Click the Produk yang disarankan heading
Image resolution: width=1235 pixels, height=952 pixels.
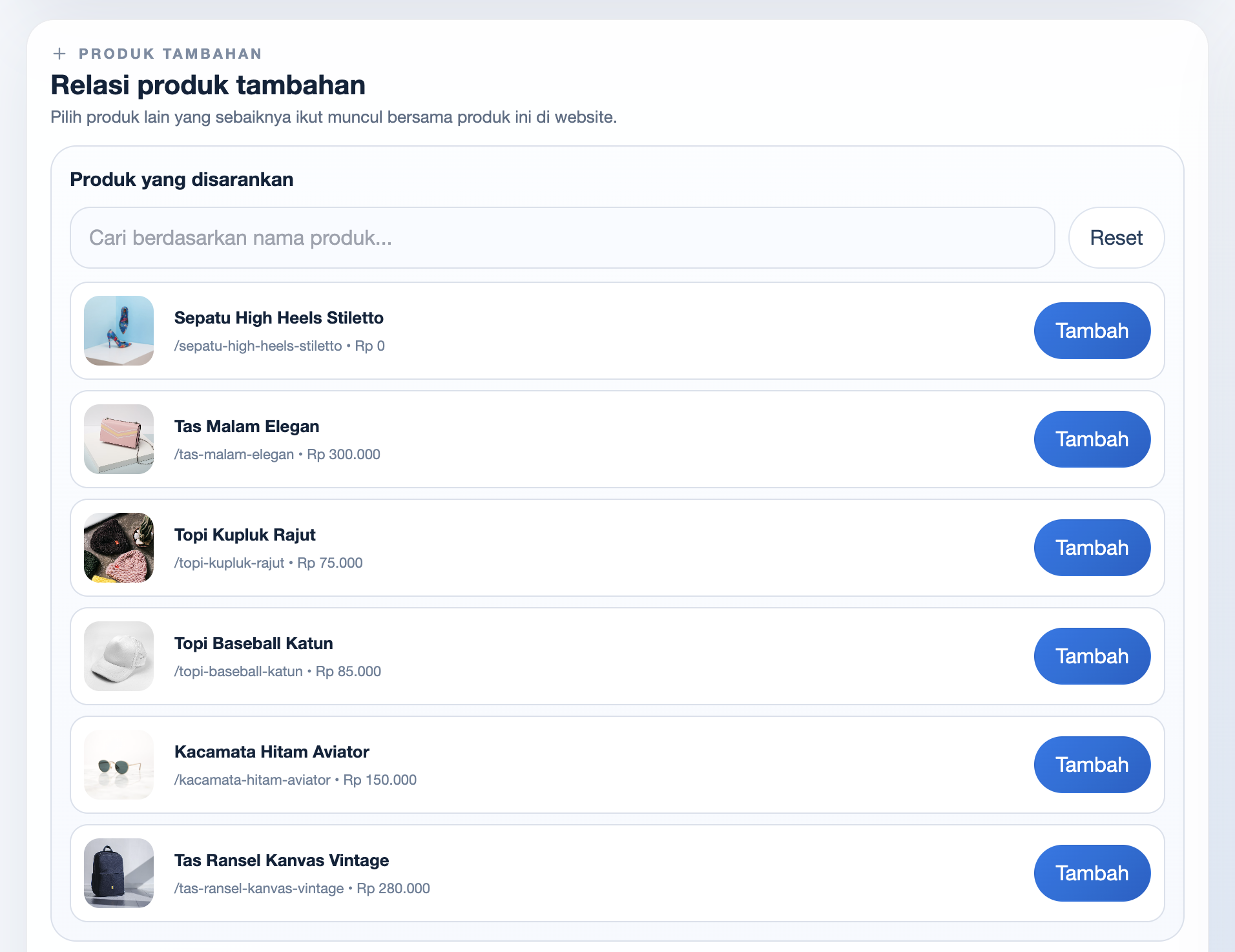click(x=182, y=180)
